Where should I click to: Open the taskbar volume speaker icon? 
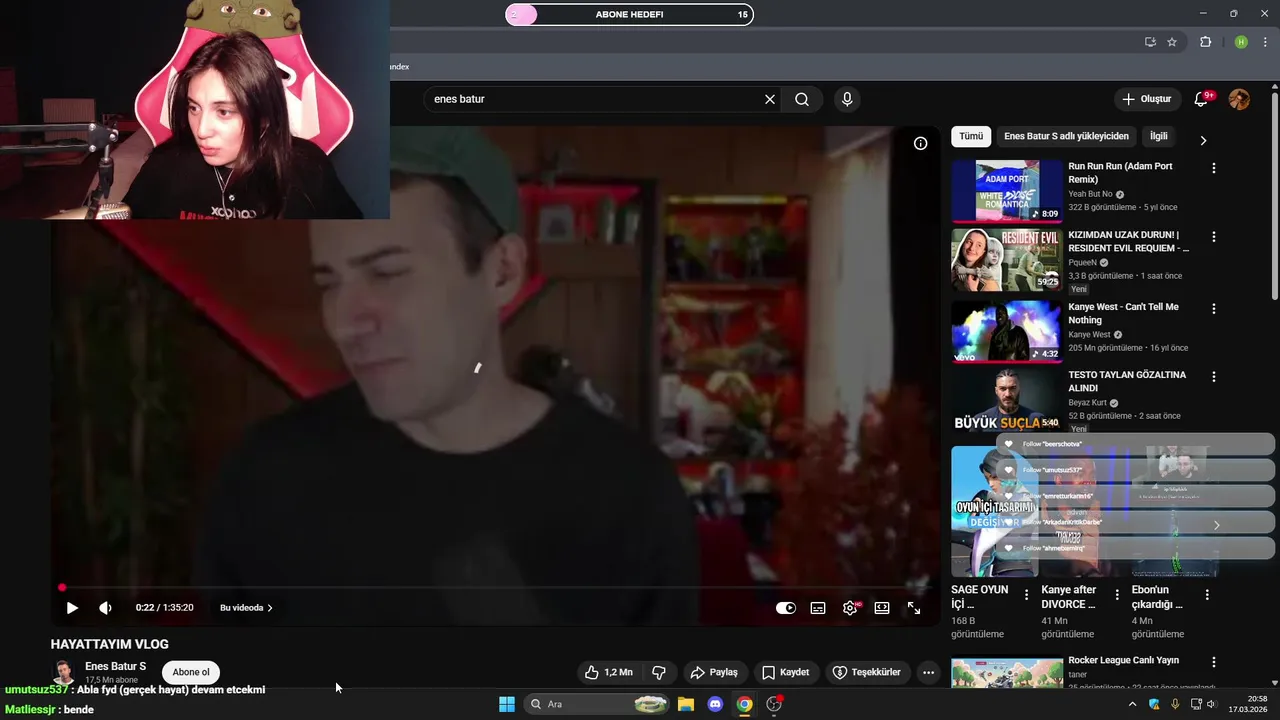(1212, 704)
